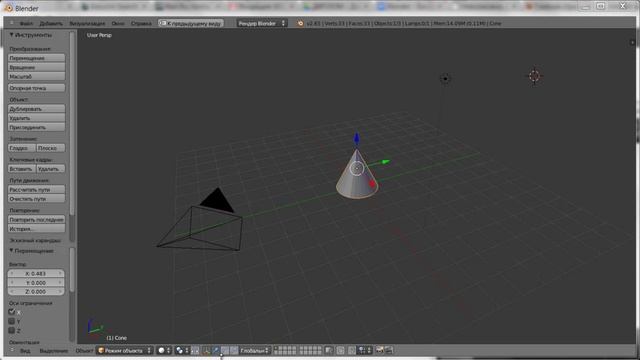Click the Вращение button

pyautogui.click(x=36, y=67)
